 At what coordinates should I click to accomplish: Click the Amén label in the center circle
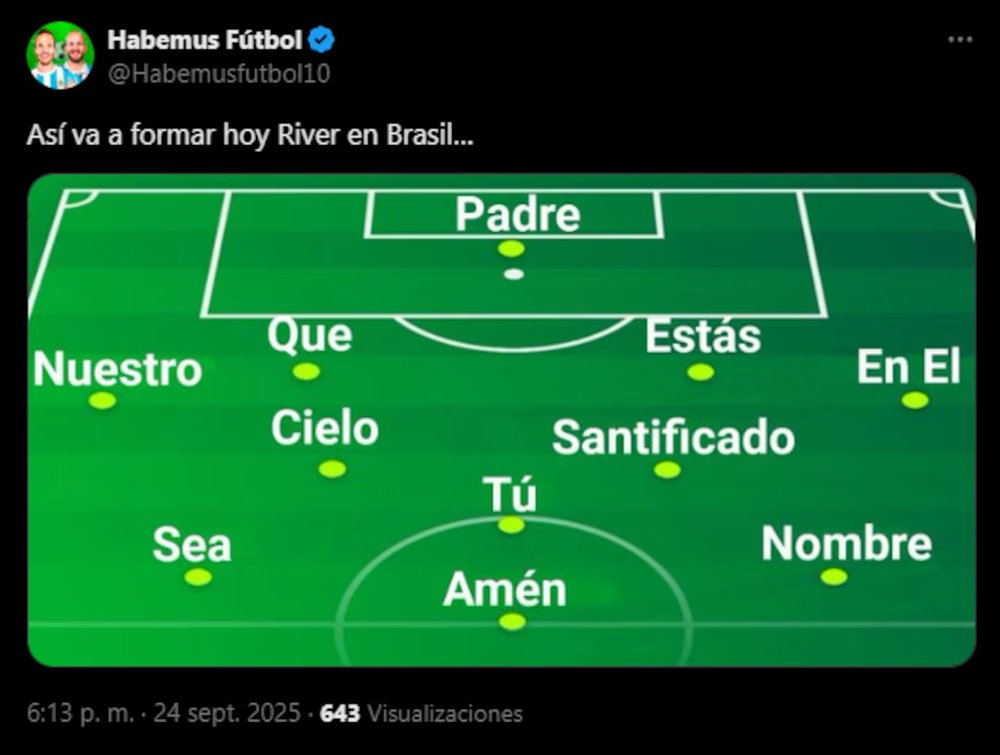505,590
